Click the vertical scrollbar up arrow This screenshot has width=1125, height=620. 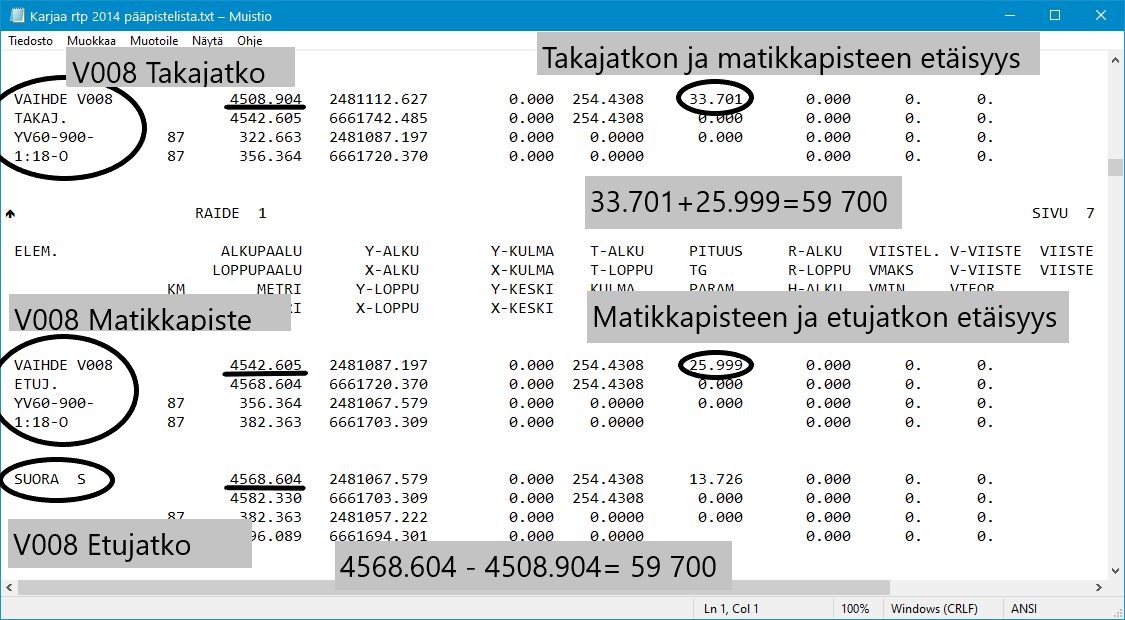(x=1114, y=60)
